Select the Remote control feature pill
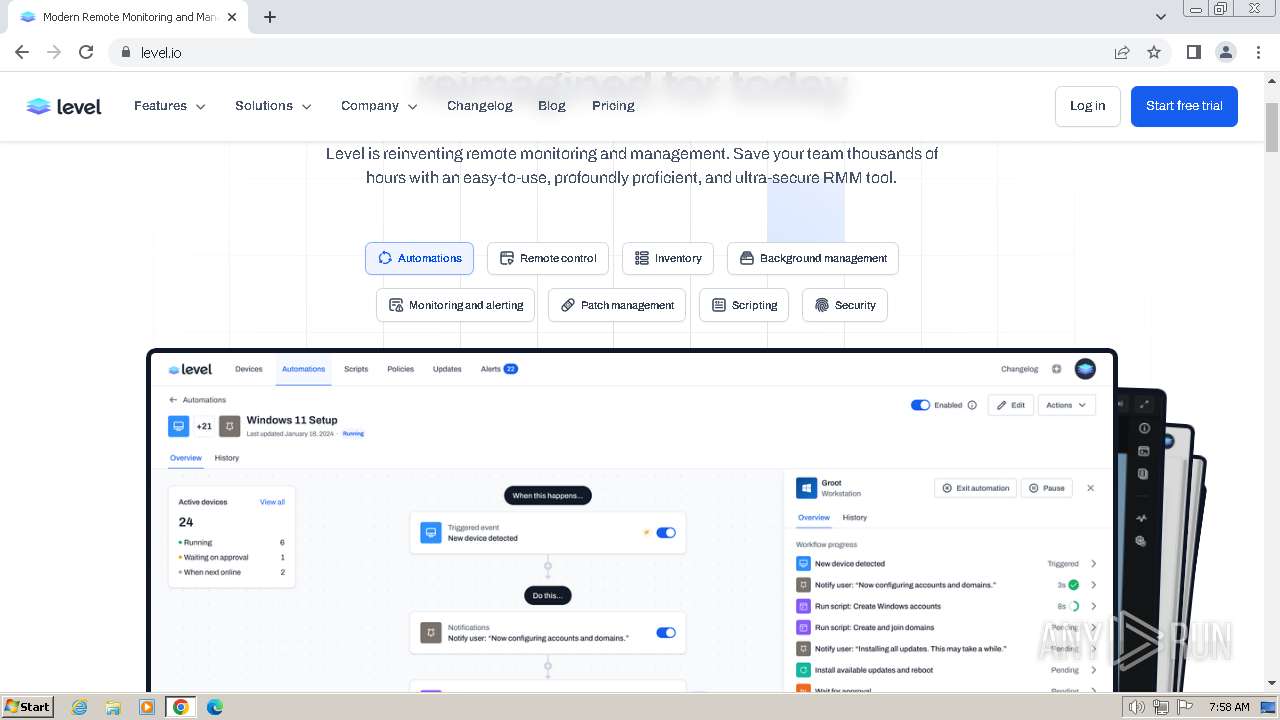This screenshot has width=1280, height=720. [548, 258]
